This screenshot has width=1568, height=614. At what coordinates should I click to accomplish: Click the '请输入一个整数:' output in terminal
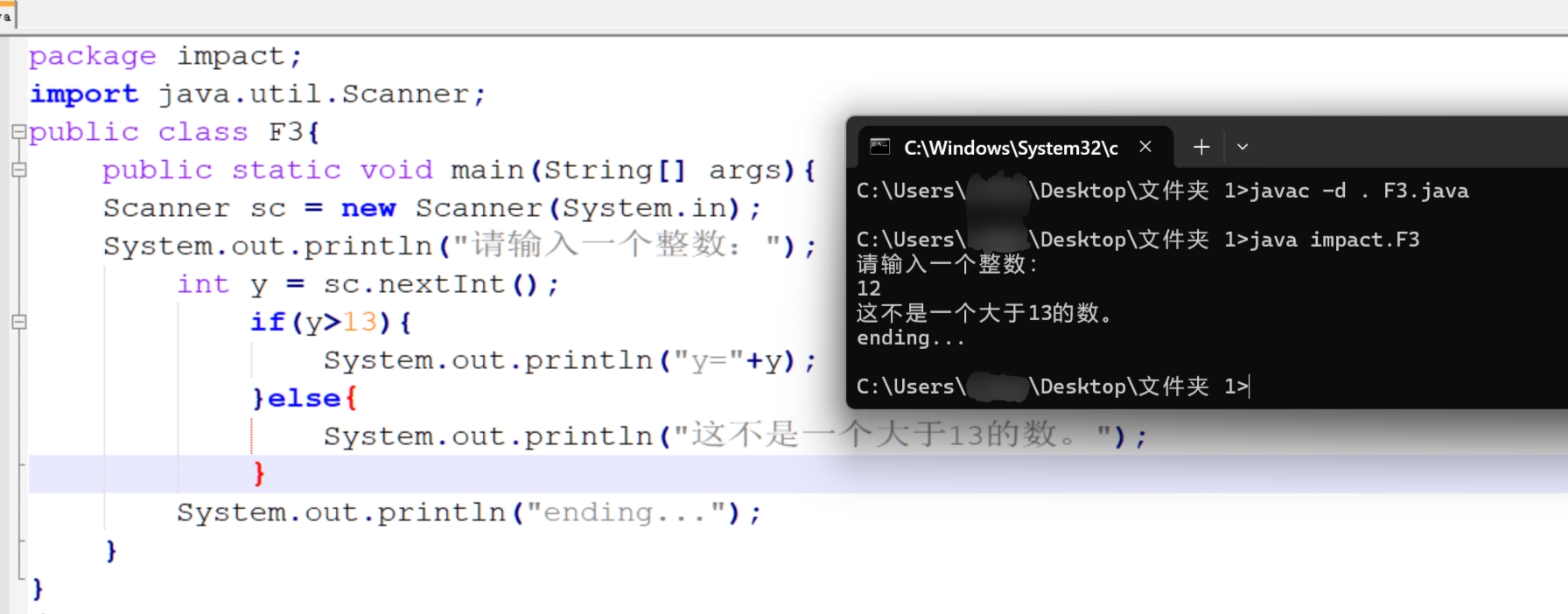pos(948,264)
